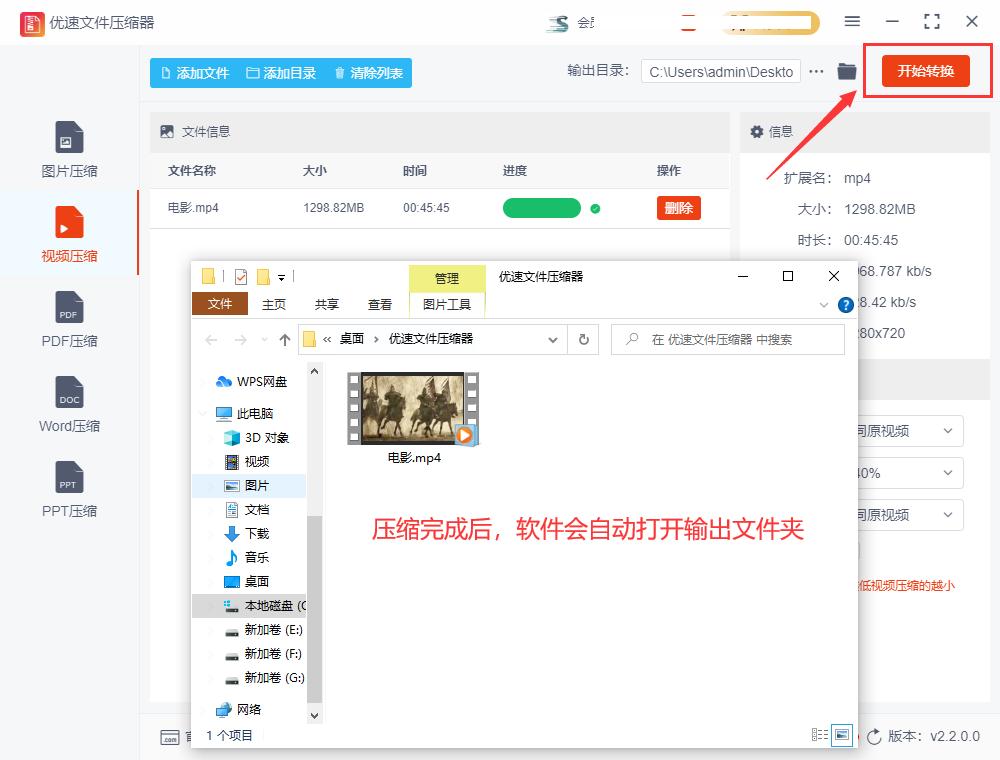Open the hamburger menu in title bar
1000x760 pixels.
[852, 21]
